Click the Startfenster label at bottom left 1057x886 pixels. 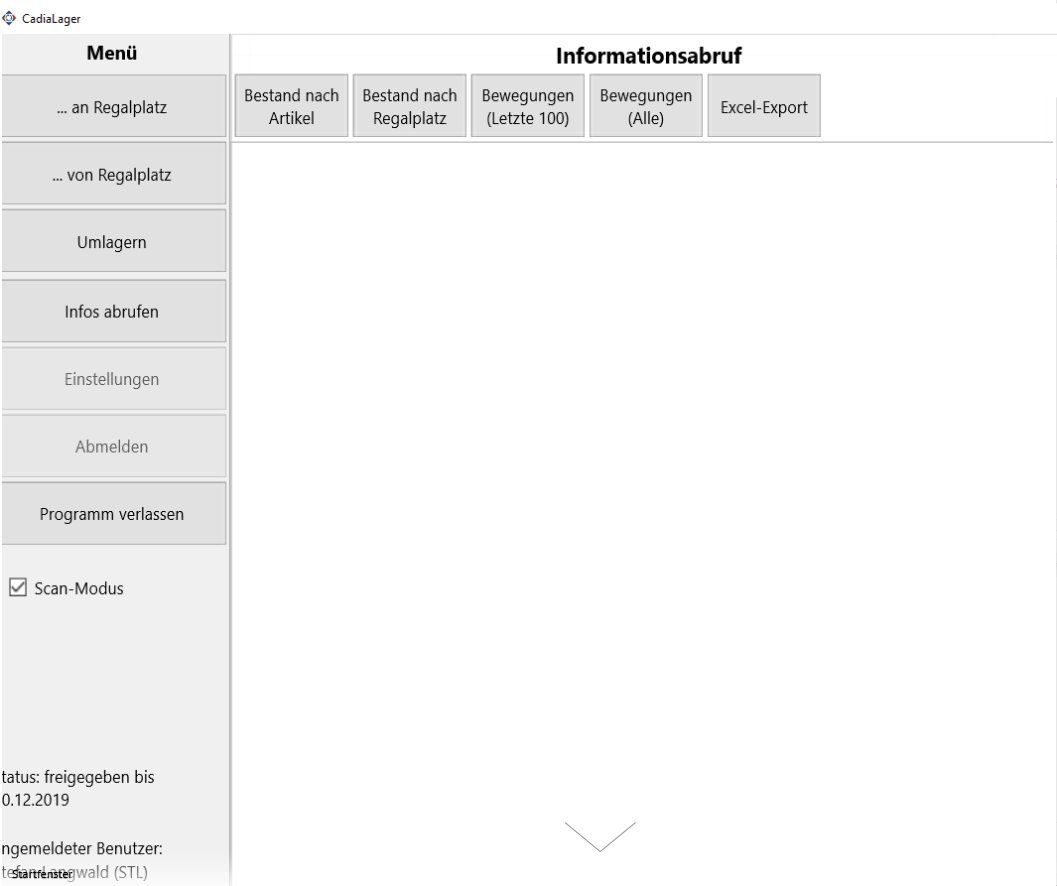[x=43, y=874]
